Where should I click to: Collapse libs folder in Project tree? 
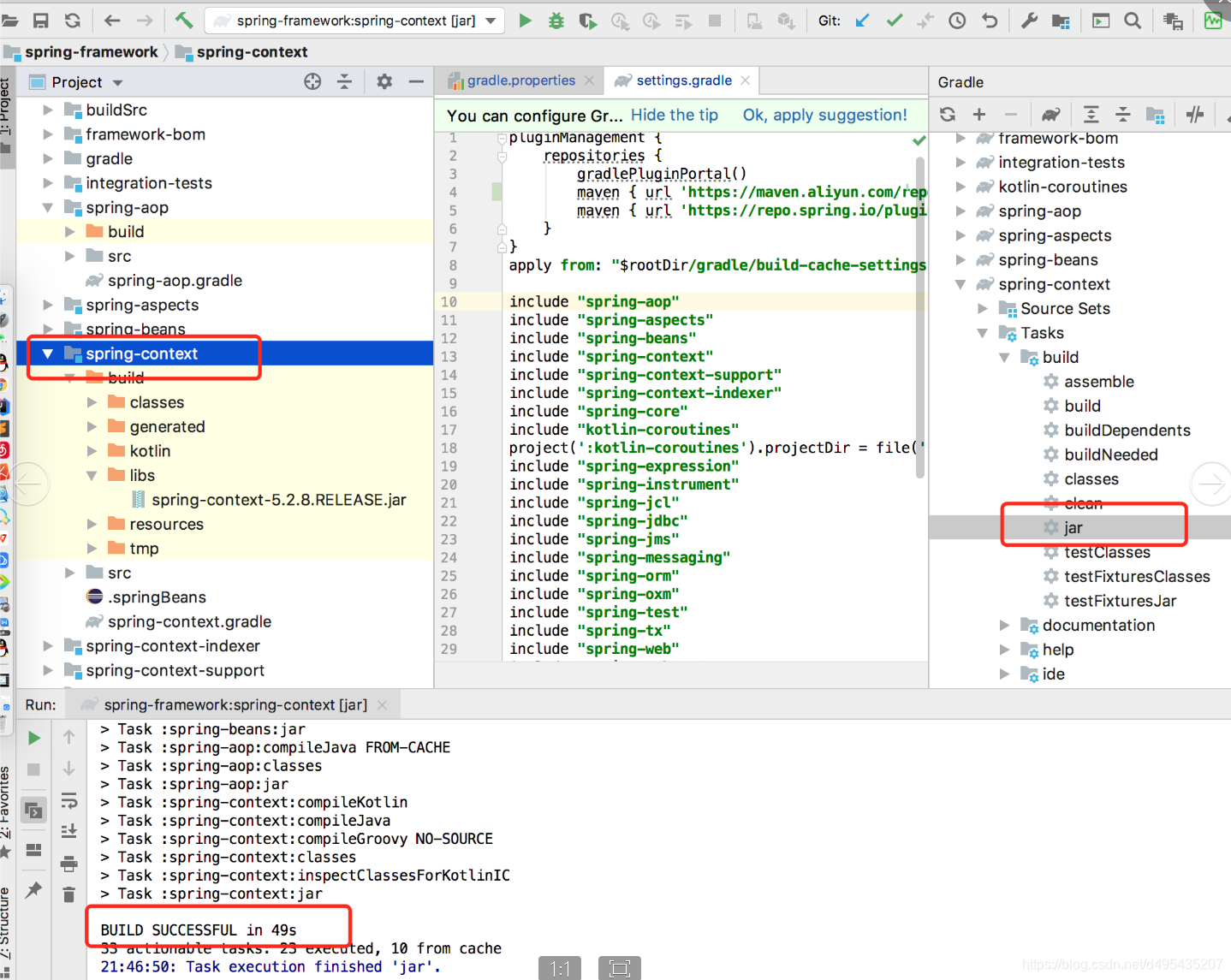tap(92, 476)
